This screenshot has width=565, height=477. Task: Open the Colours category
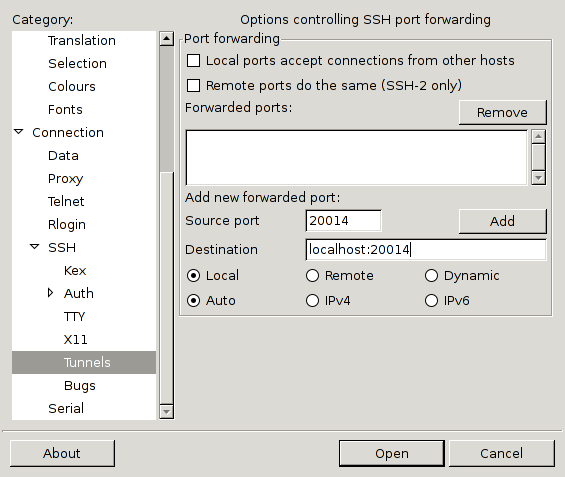click(x=72, y=86)
